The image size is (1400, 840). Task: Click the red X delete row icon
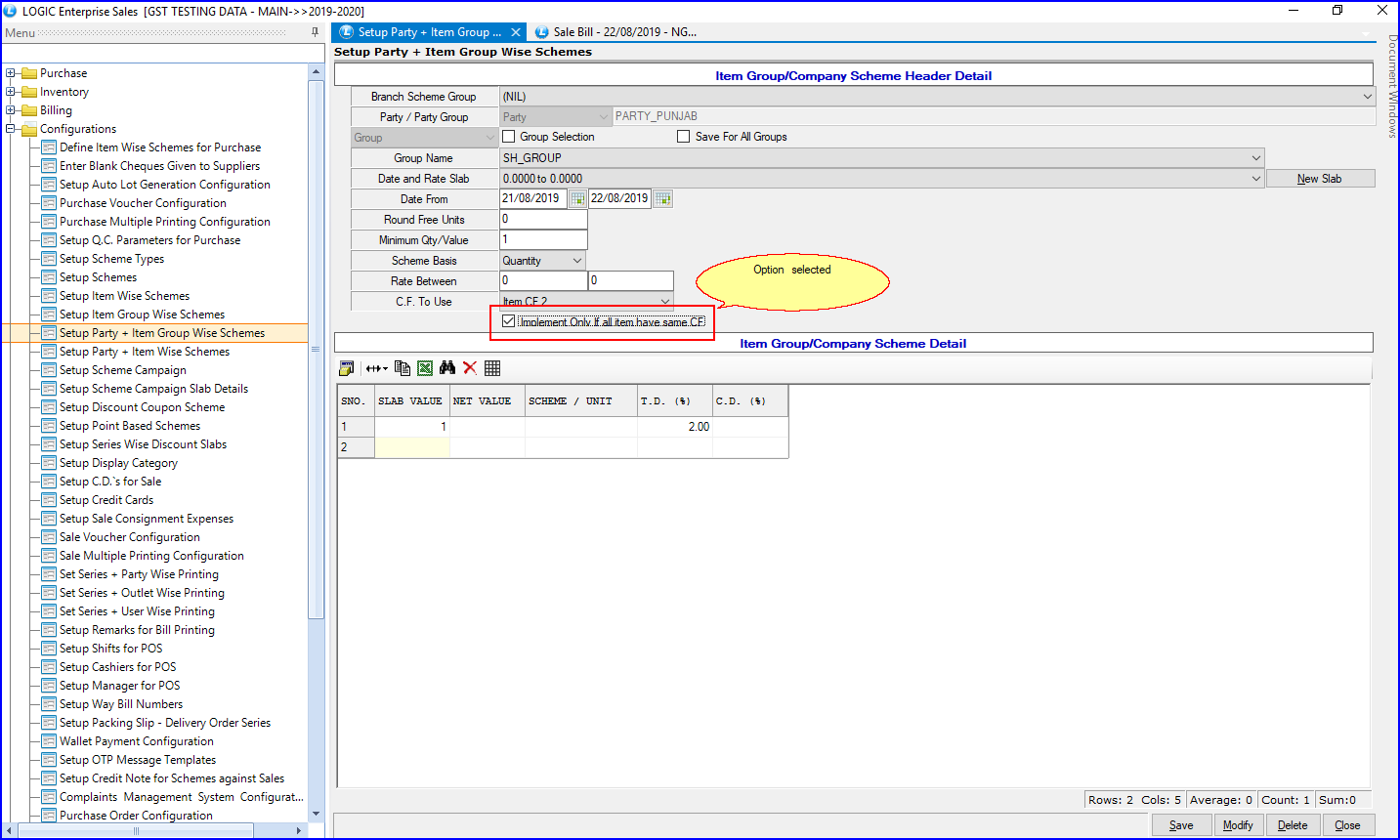[470, 368]
